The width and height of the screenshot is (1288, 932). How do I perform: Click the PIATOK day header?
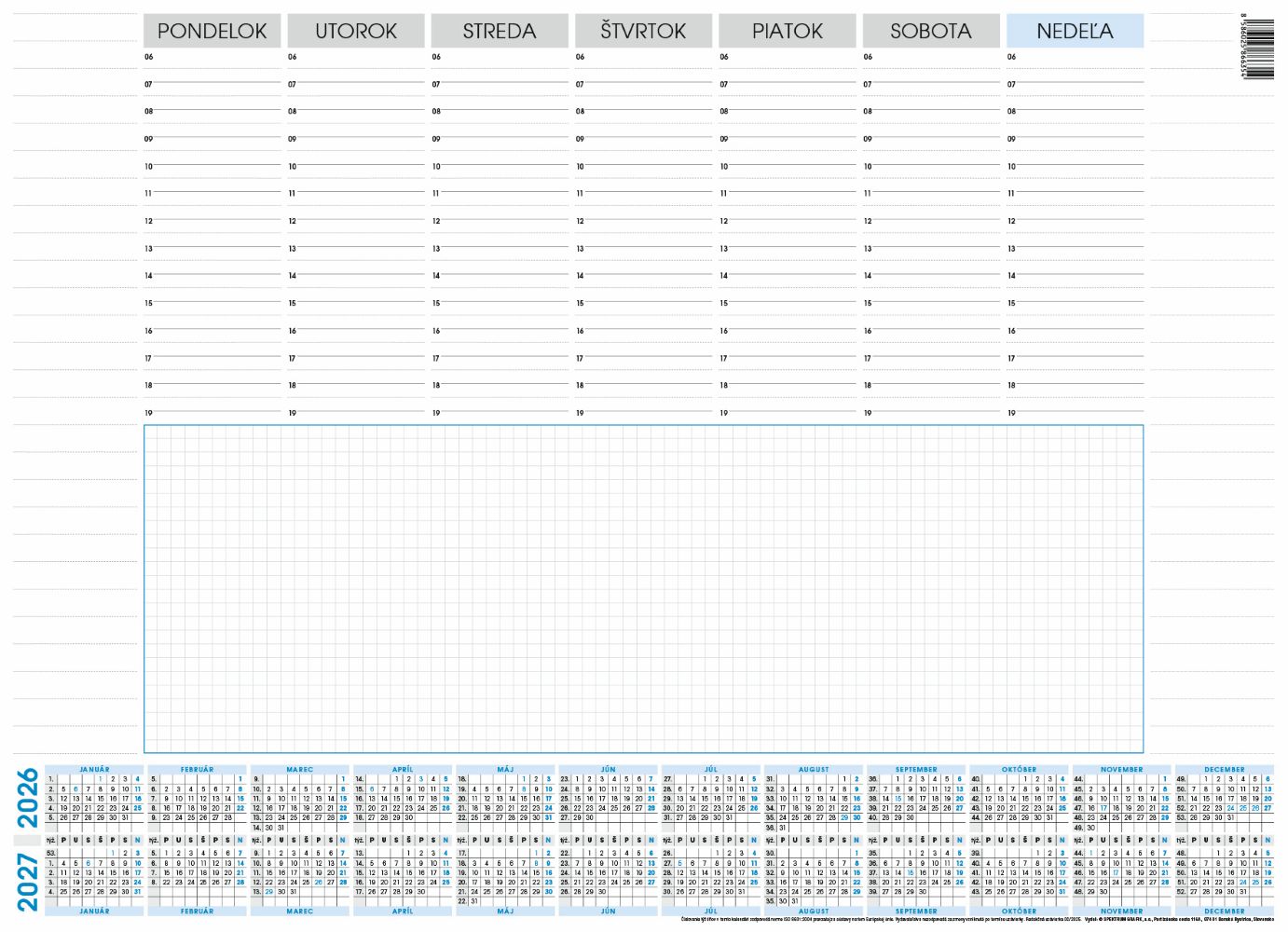(787, 31)
